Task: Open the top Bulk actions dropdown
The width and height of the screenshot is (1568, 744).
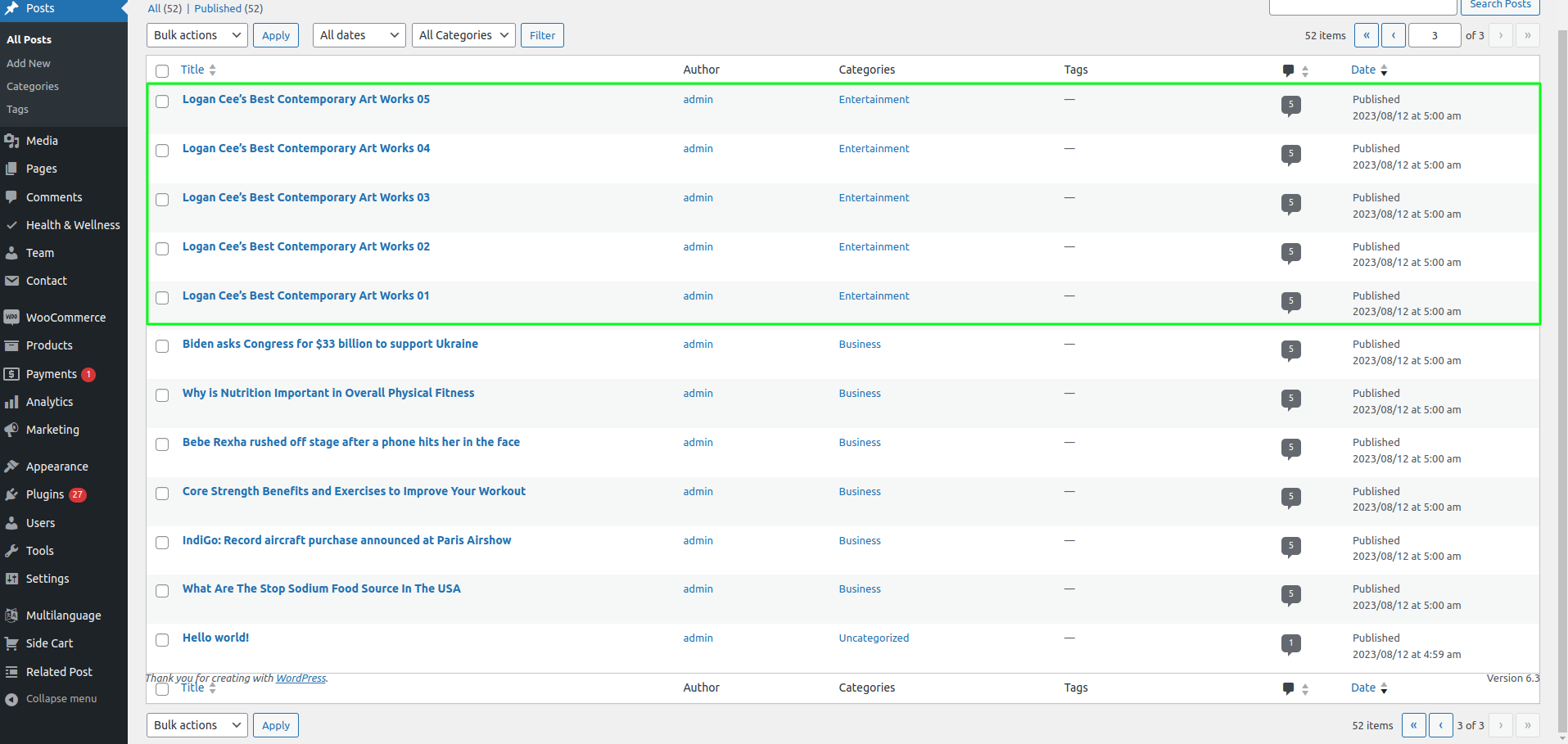Action: [197, 35]
